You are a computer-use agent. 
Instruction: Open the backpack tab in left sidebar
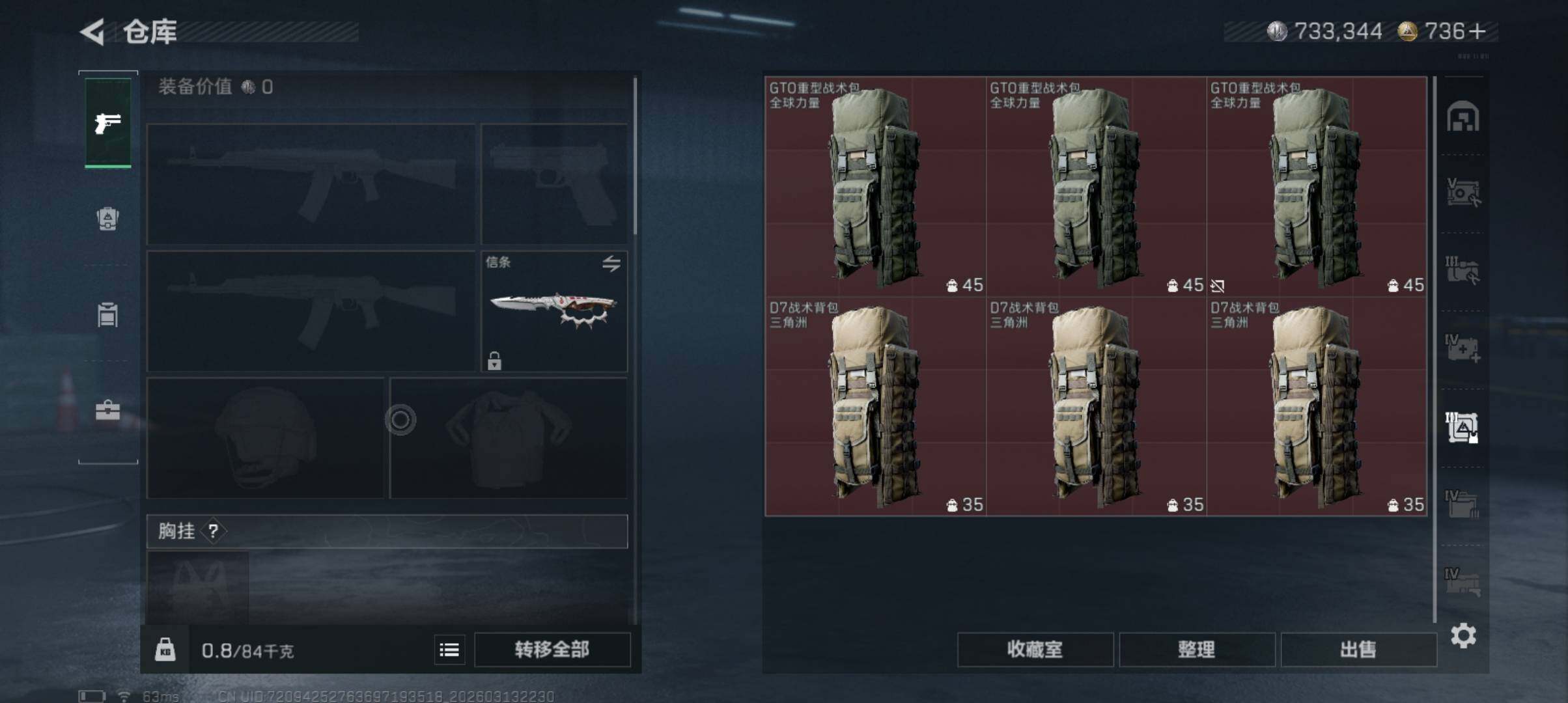[107, 219]
